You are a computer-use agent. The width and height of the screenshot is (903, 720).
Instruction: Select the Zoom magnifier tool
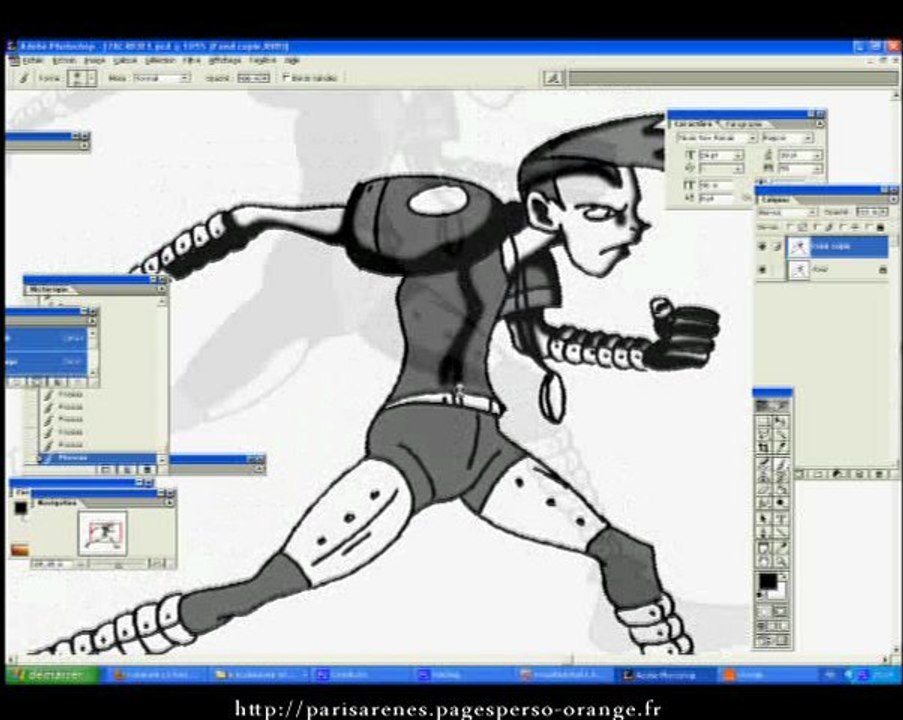coord(780,561)
